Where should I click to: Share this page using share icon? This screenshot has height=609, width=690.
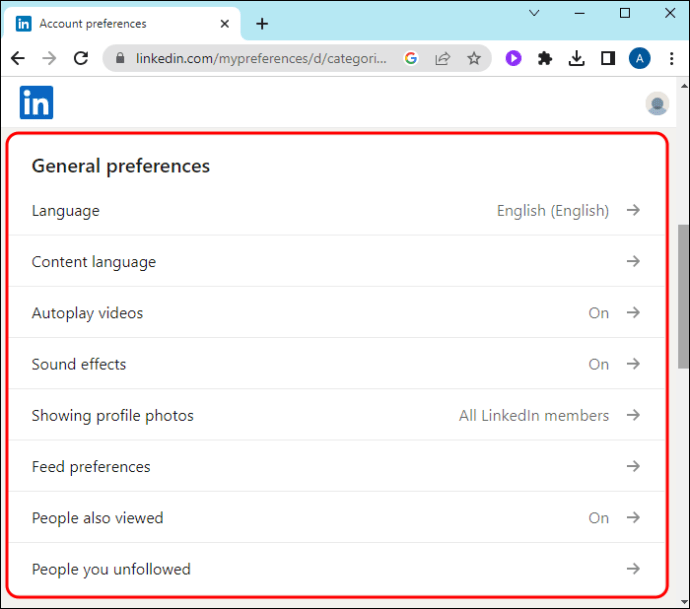tap(442, 58)
